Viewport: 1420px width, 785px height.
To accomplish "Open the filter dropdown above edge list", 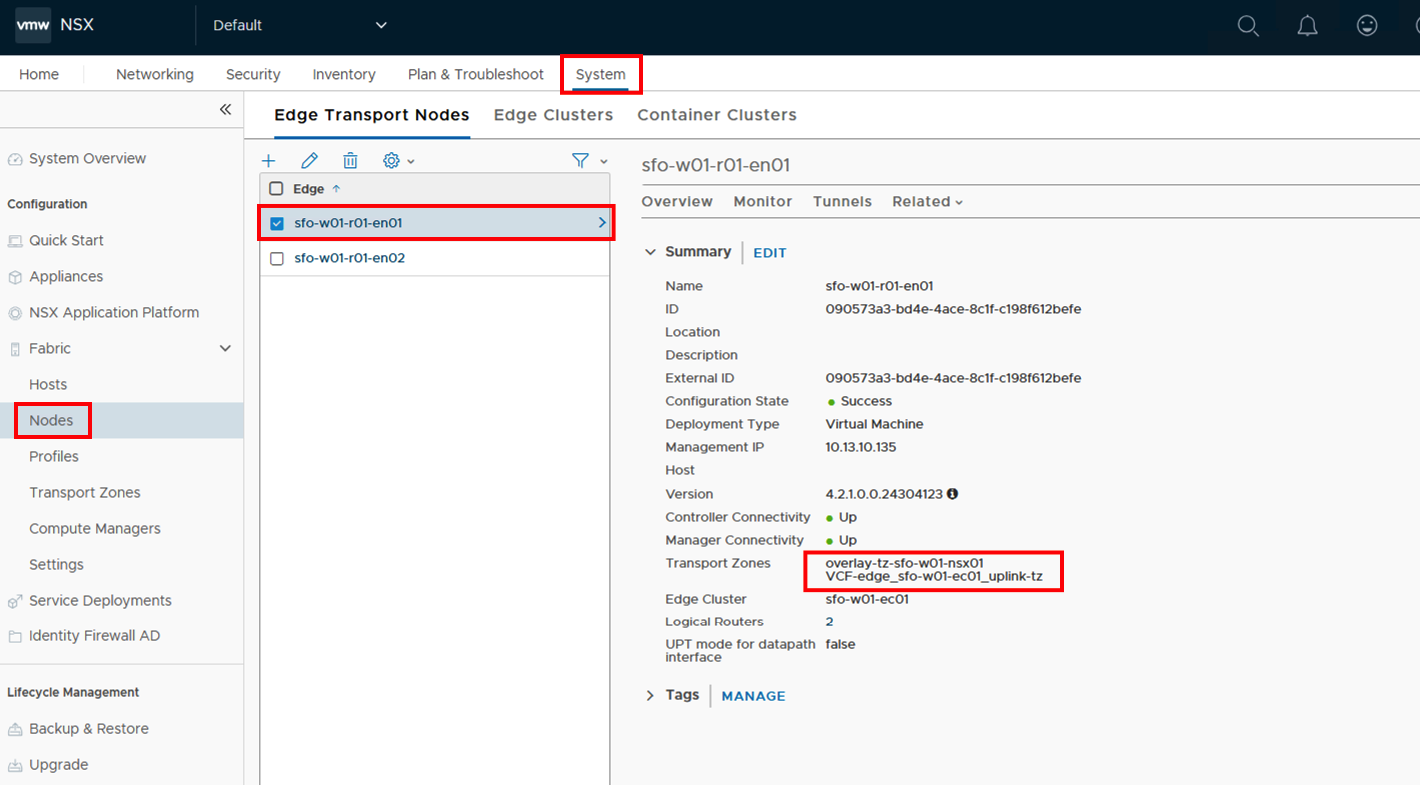I will pyautogui.click(x=589, y=161).
